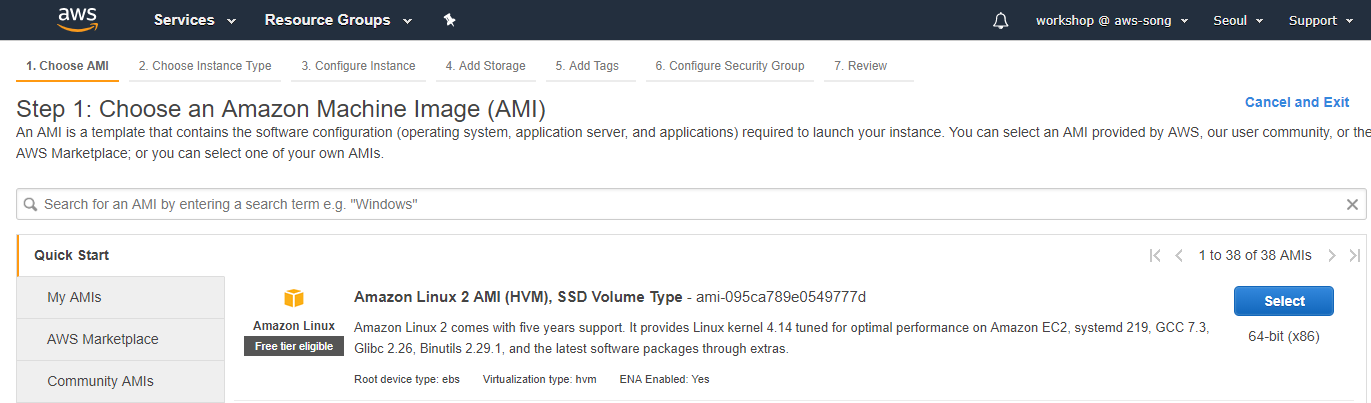1371x403 pixels.
Task: Click the Amazon Linux label under the icon
Action: tap(294, 326)
